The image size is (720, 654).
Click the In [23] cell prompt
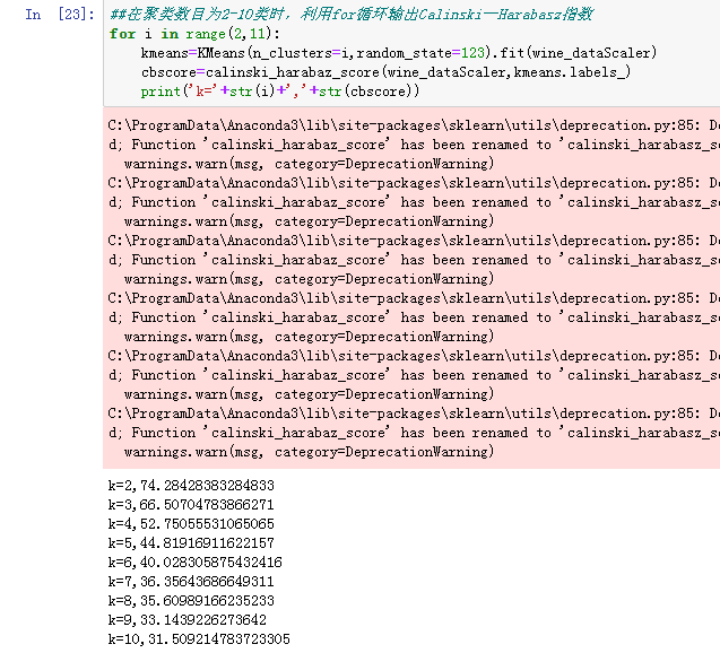point(60,14)
